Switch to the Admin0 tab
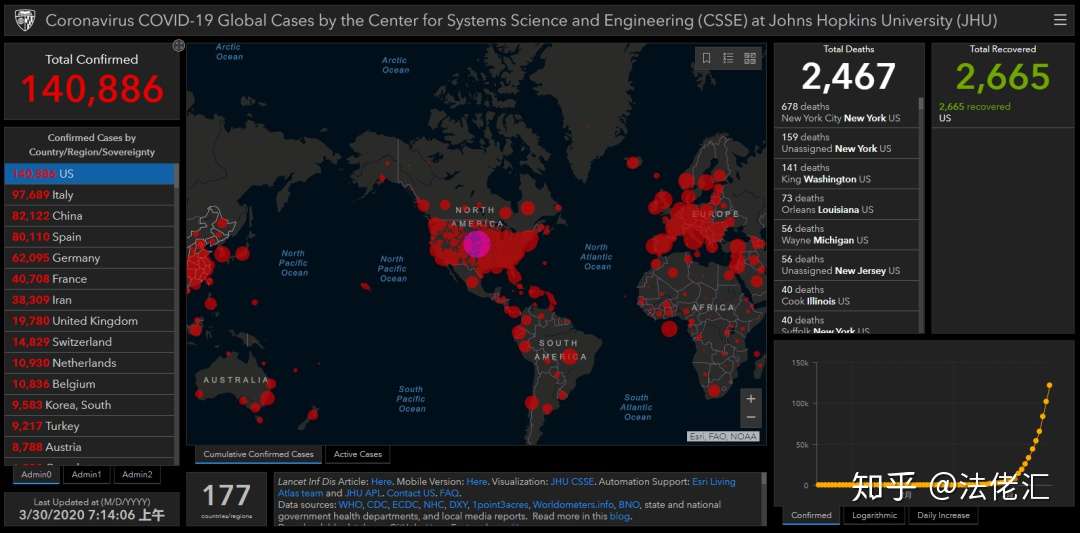 click(x=37, y=474)
